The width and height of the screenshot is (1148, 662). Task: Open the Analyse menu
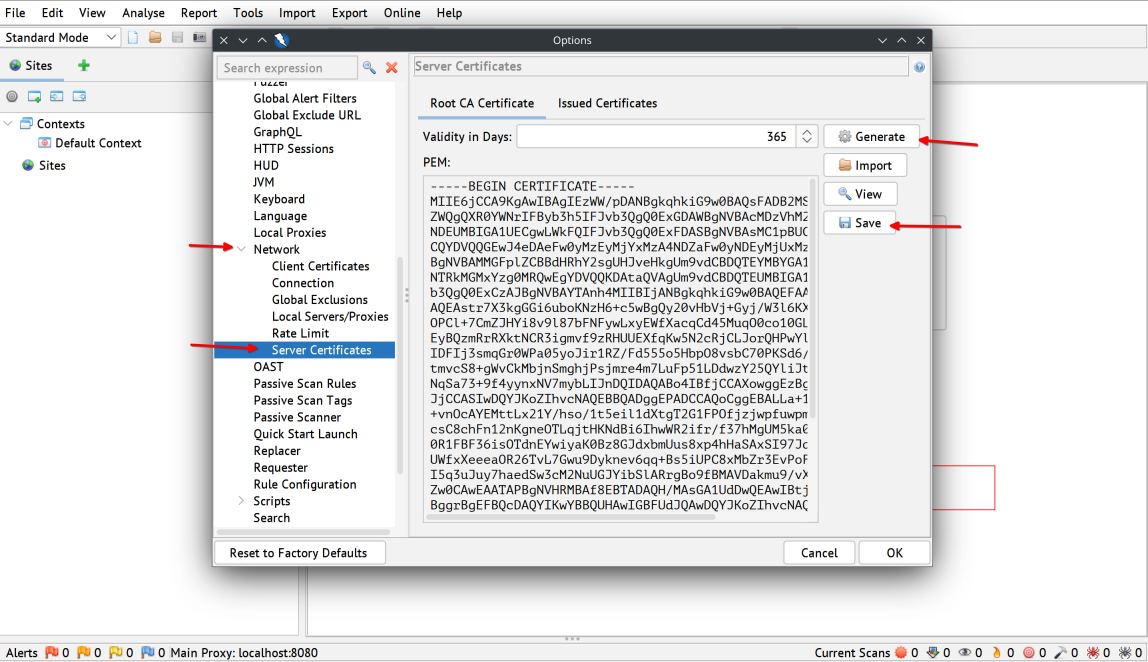tap(143, 13)
